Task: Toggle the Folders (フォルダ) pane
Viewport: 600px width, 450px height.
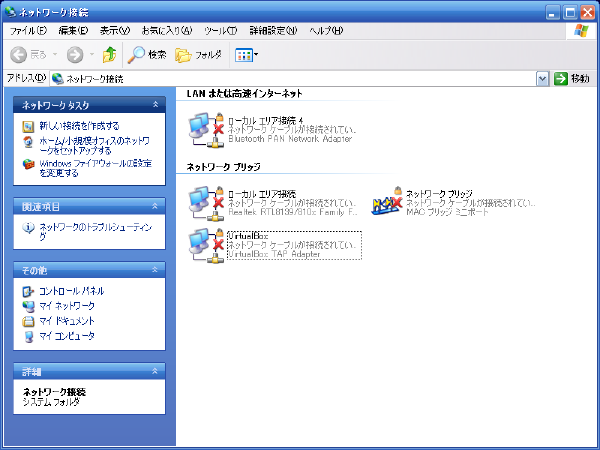Action: (198, 55)
